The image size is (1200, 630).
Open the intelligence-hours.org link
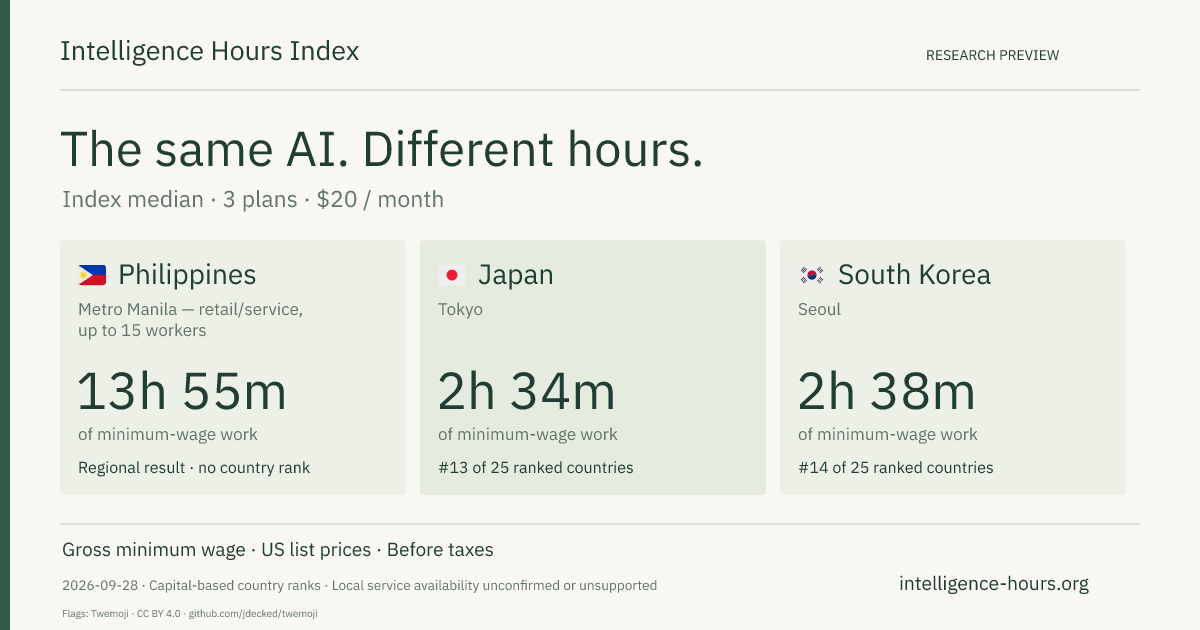tap(994, 584)
